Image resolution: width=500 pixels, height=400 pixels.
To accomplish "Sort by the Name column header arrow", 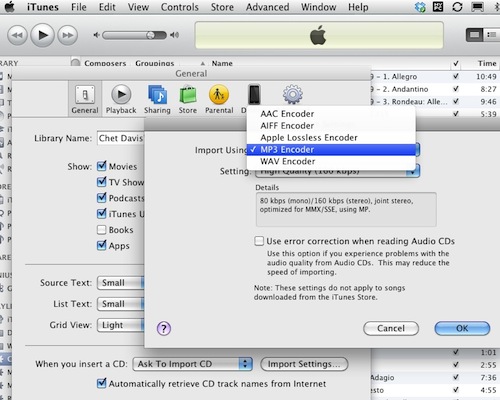I will coord(203,63).
